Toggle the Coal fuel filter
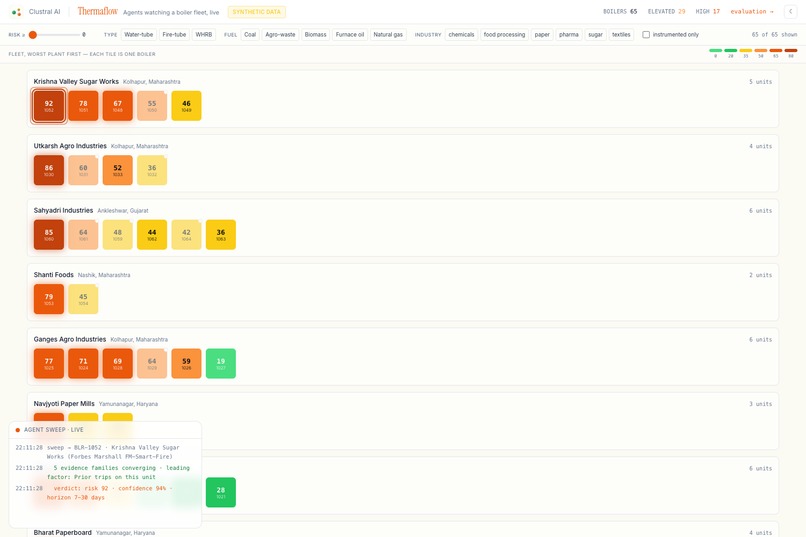 tap(250, 34)
